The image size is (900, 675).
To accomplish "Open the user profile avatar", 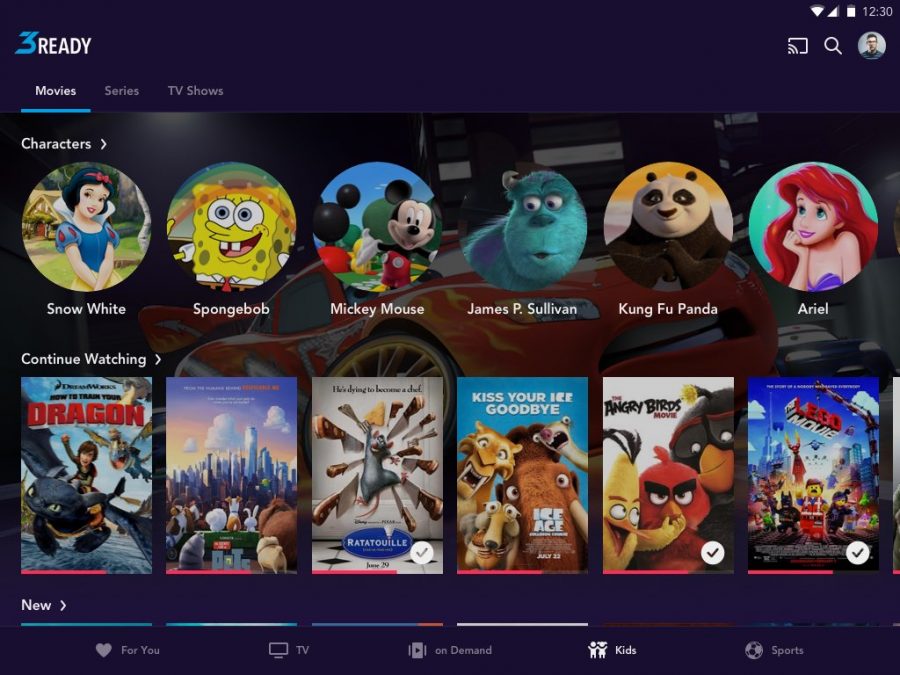I will [871, 45].
